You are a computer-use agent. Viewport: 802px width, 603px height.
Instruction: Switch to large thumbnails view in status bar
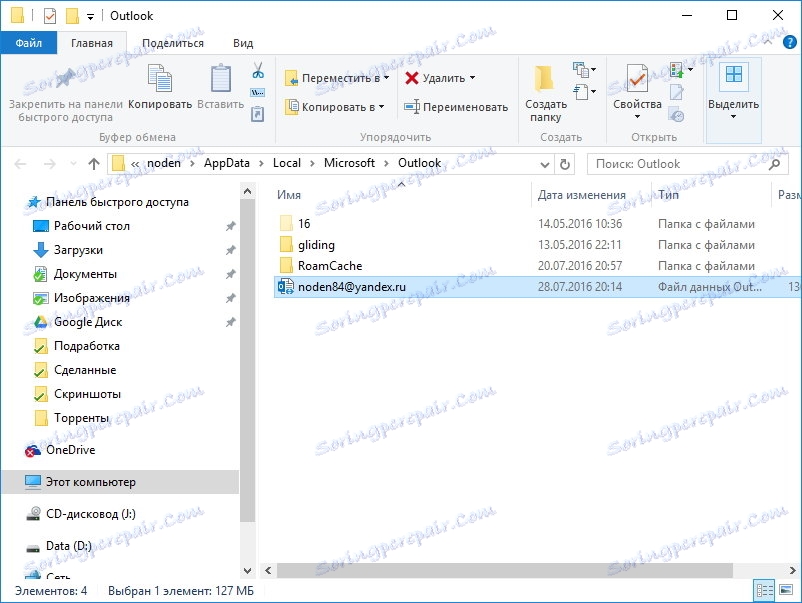[x=786, y=590]
